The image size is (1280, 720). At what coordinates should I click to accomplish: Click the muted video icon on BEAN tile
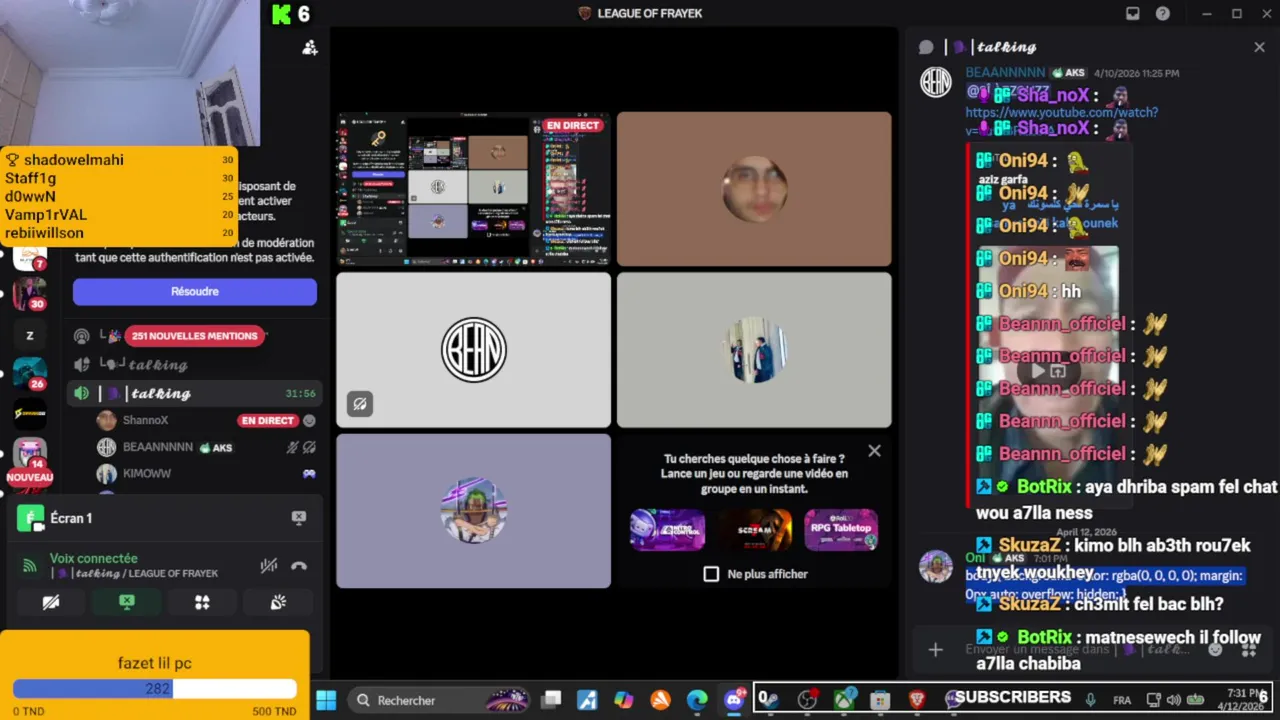[x=360, y=404]
